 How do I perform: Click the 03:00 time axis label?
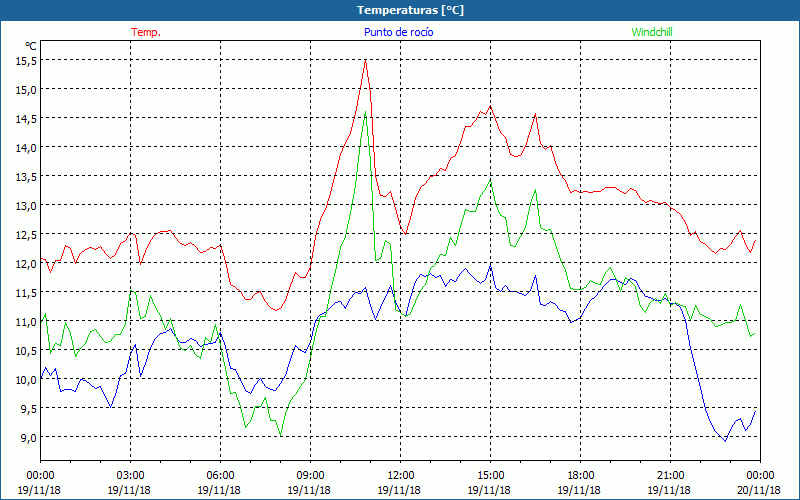tap(130, 475)
